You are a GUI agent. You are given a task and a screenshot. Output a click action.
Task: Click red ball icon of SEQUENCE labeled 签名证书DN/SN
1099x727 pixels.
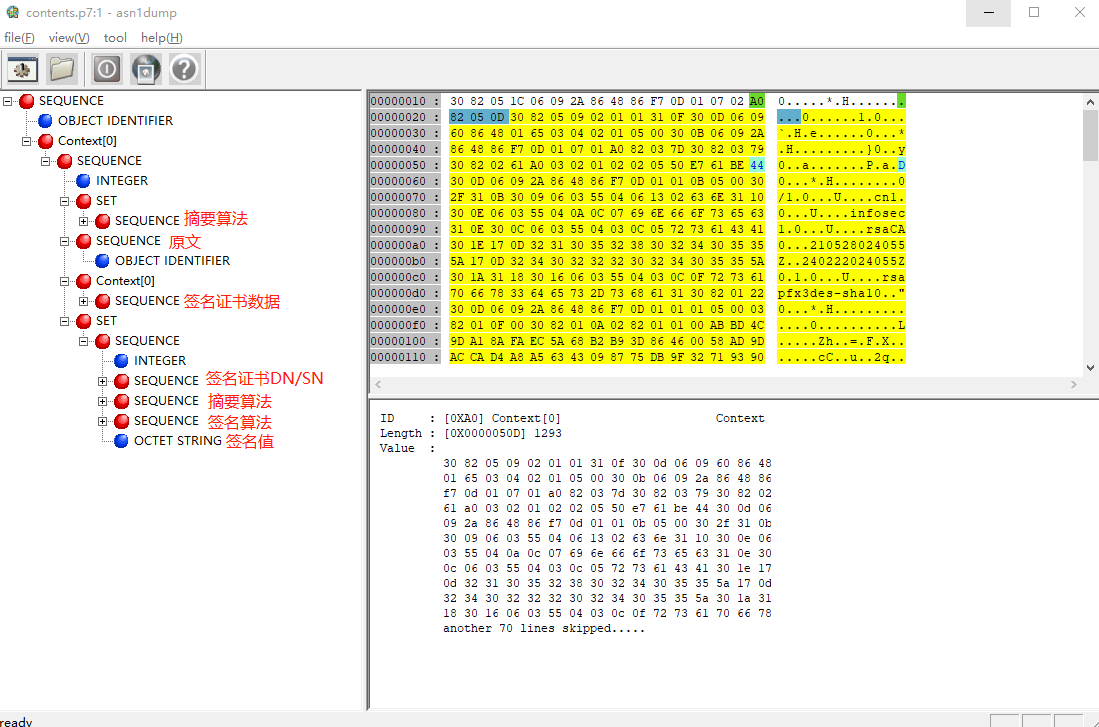pos(121,381)
